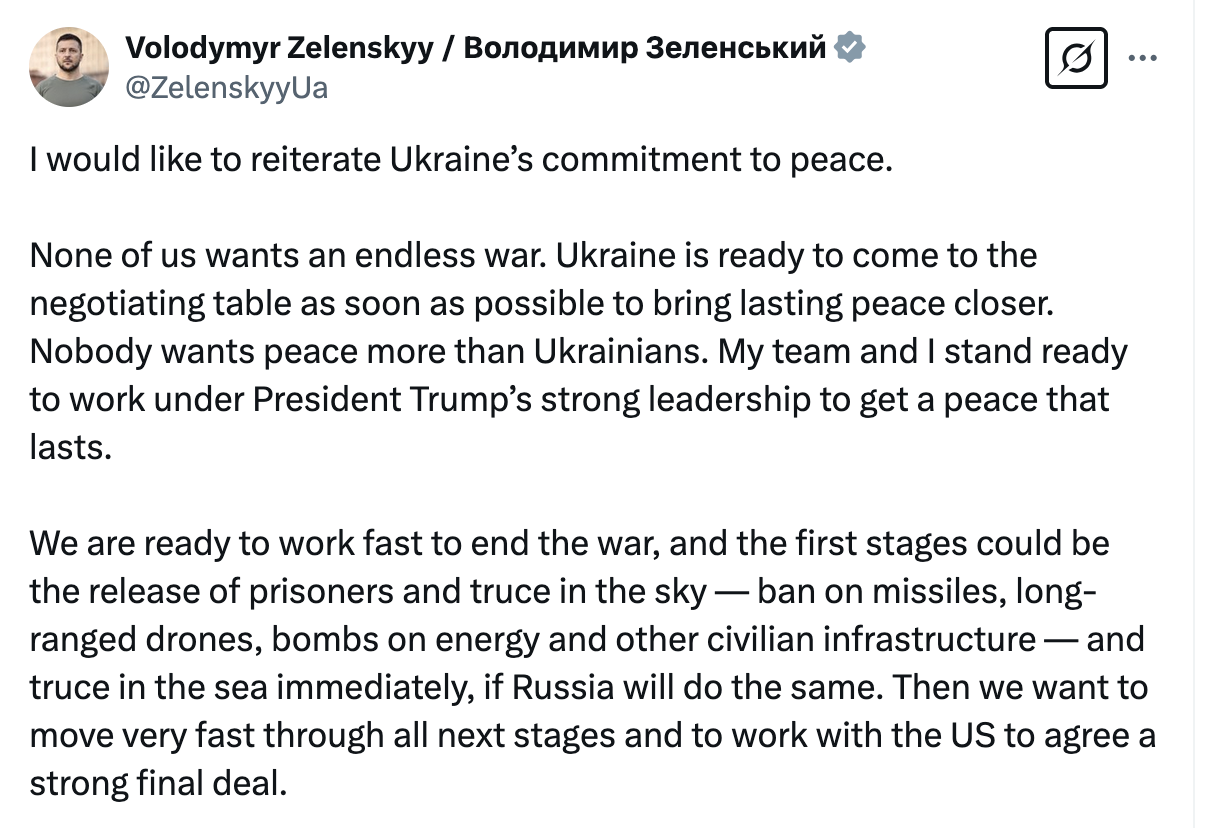Screen dimensions: 1228x828
Task: Click the line starting 'negotiating table as soon'
Action: [541, 304]
